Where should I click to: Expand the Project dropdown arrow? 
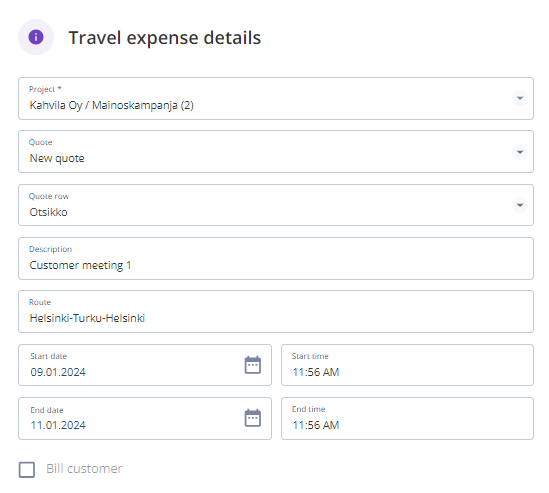[520, 98]
